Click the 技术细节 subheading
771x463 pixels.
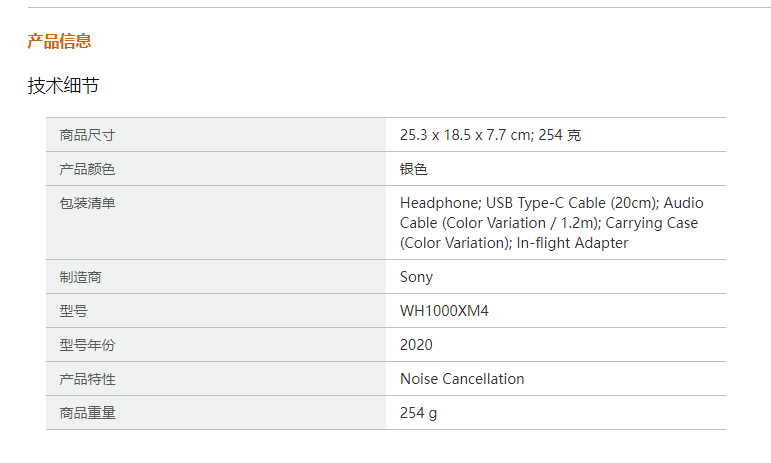point(63,86)
